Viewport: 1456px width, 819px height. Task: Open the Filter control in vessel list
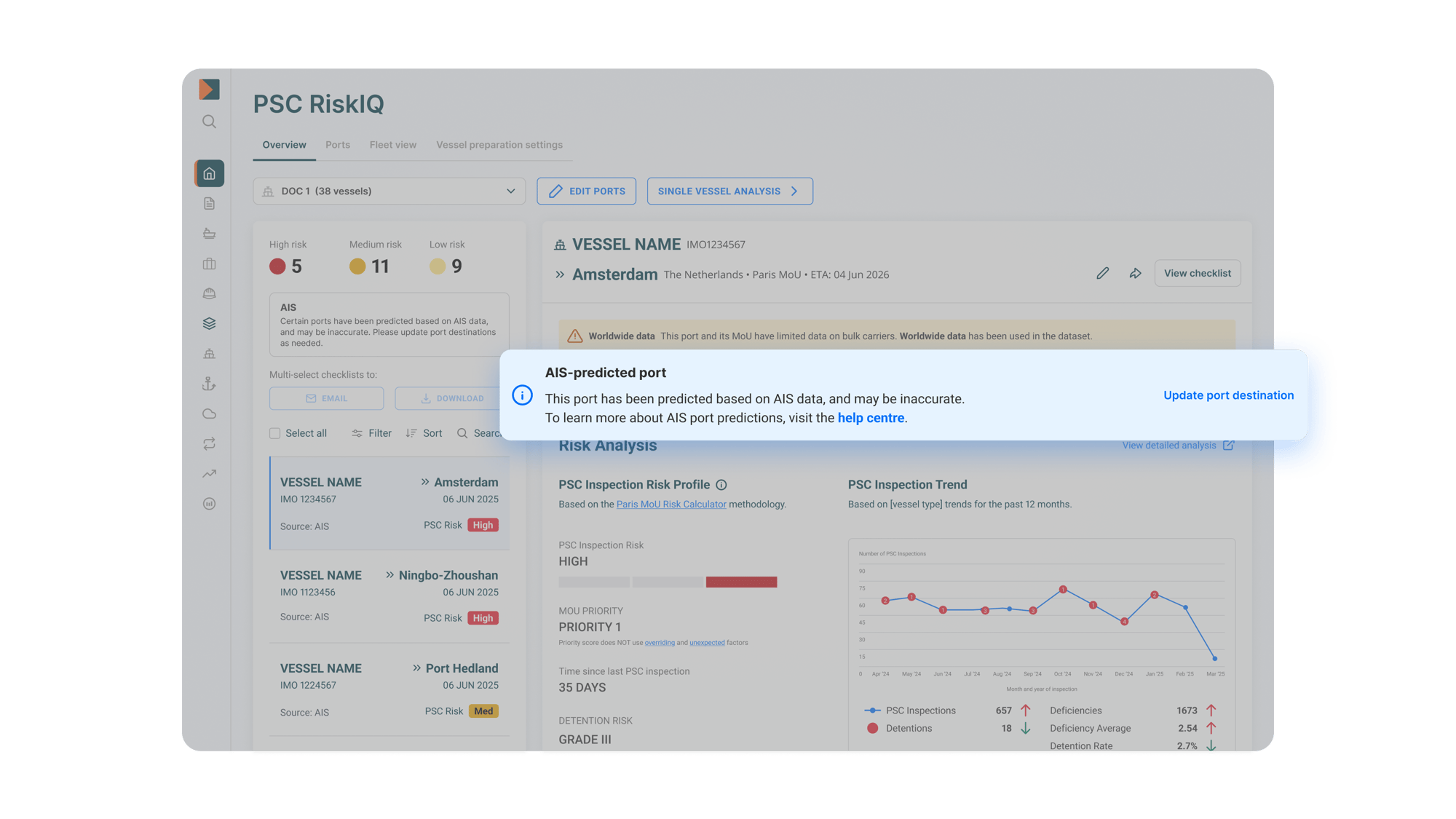[371, 433]
